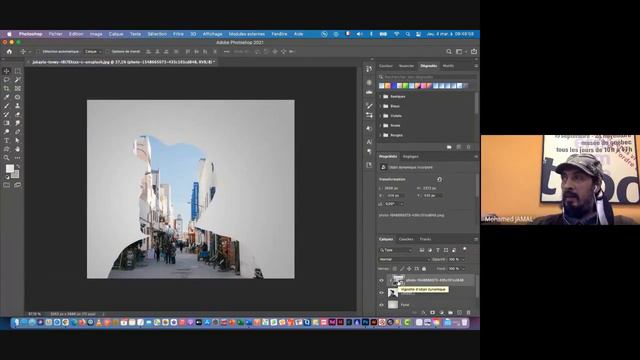Expand the Bleus gradient folder
Image resolution: width=640 pixels, height=360 pixels.
click(x=380, y=106)
